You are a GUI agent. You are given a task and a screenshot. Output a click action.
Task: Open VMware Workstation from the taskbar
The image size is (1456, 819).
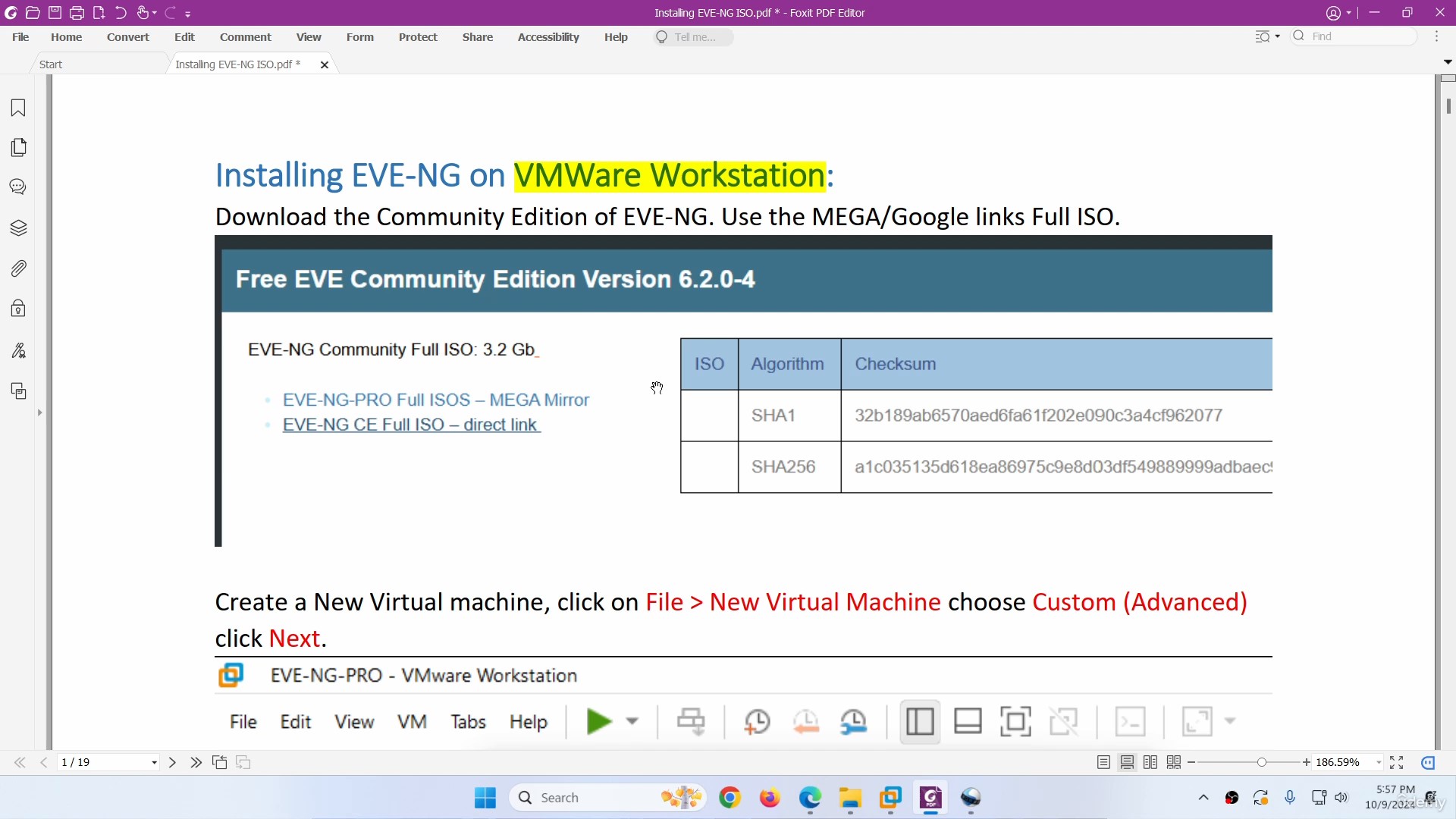(x=890, y=798)
